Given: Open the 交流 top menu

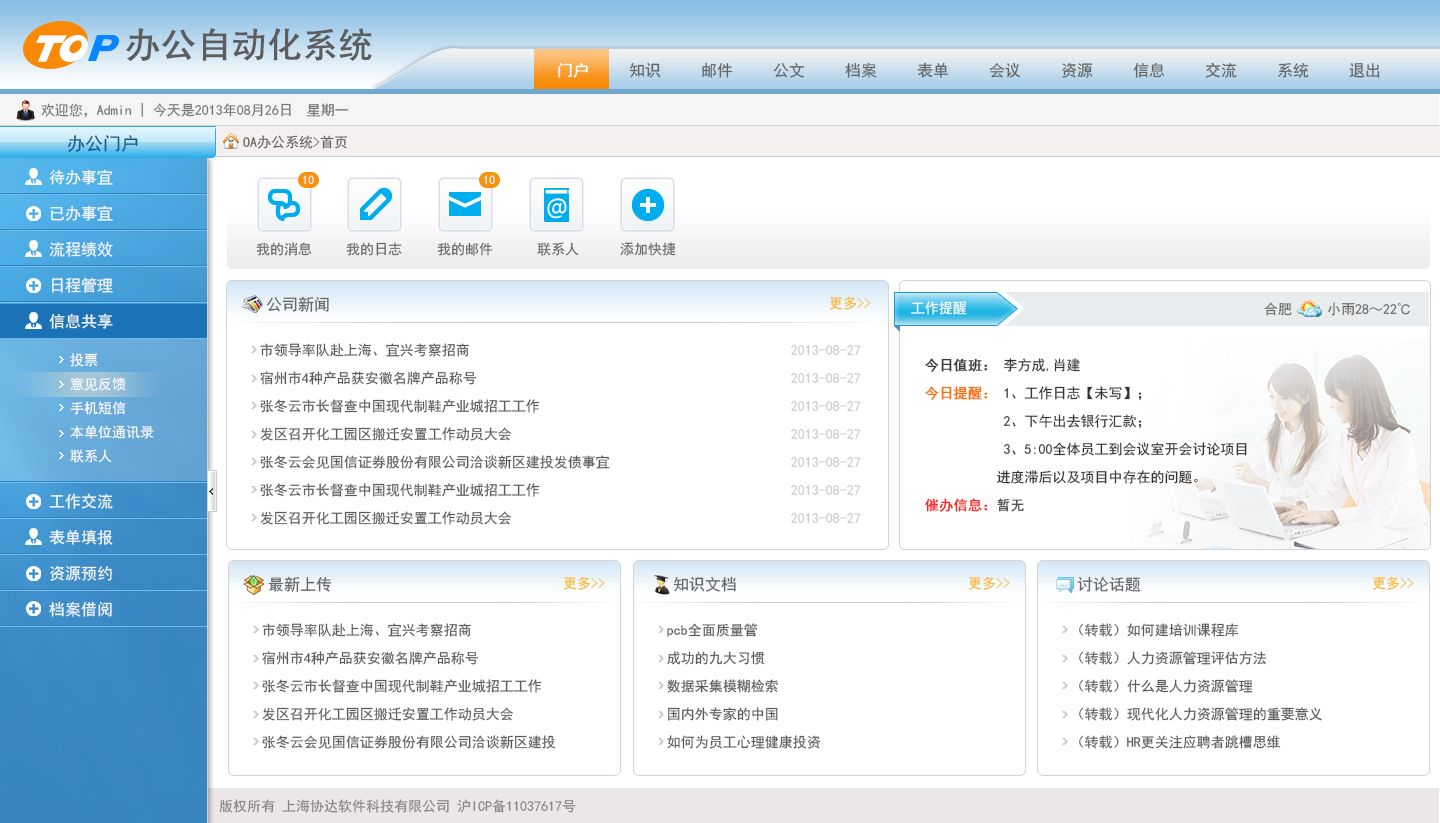Looking at the screenshot, I should click(x=1221, y=70).
